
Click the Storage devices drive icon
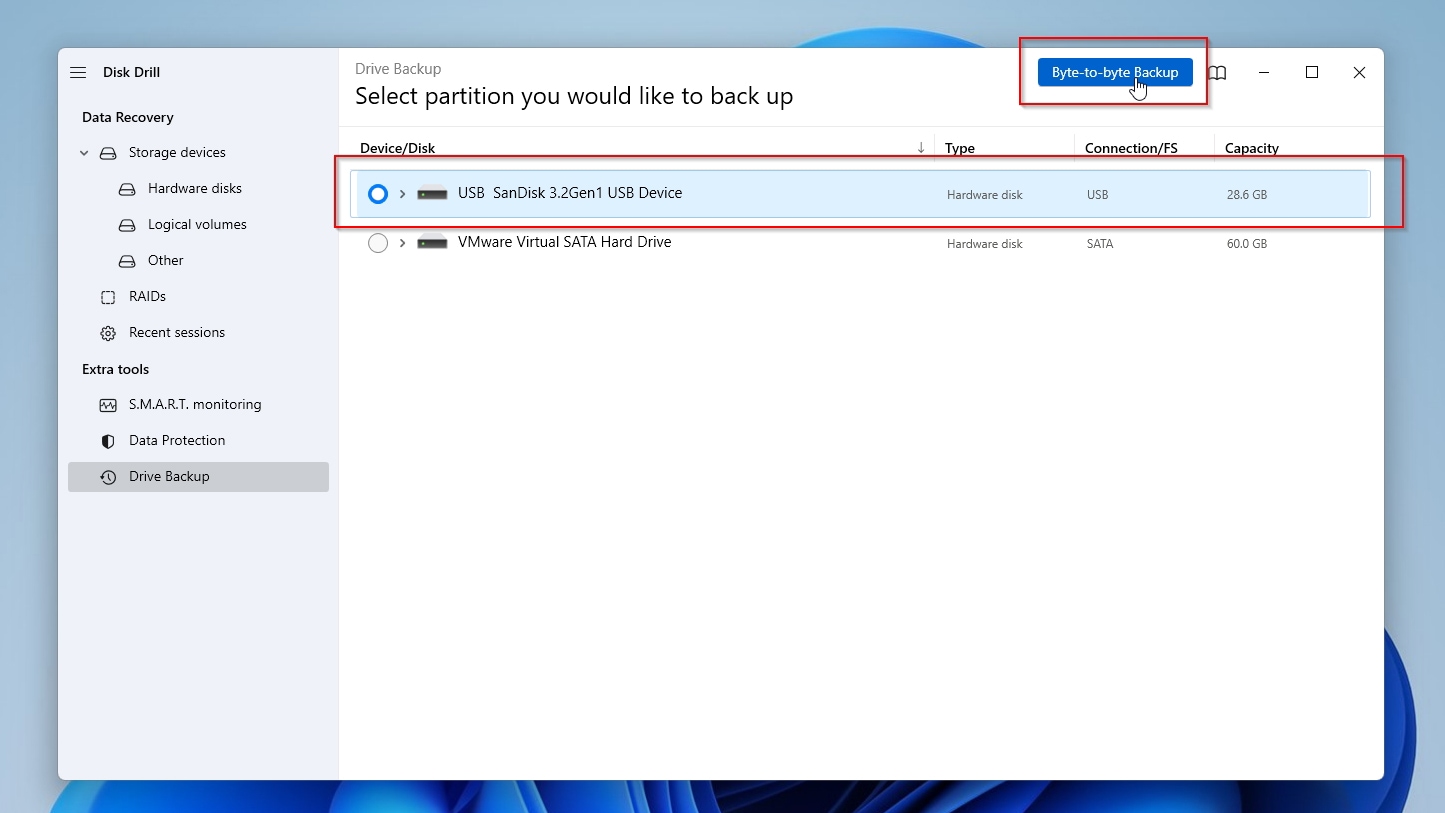(x=108, y=153)
